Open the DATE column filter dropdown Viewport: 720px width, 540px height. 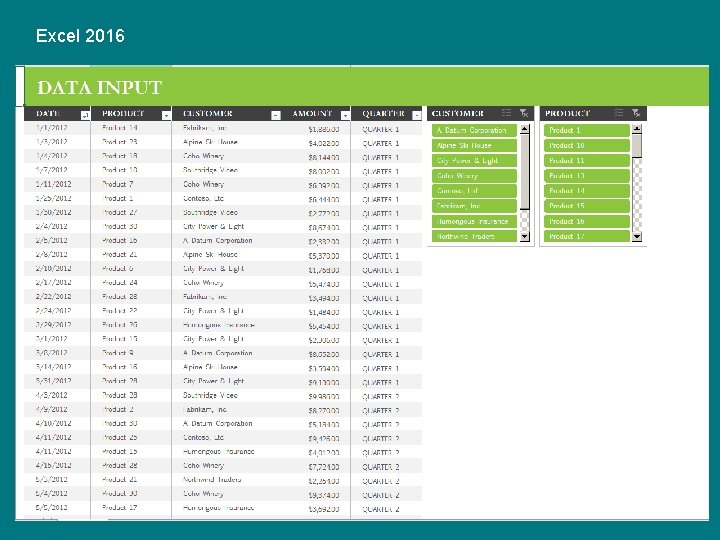pos(85,115)
